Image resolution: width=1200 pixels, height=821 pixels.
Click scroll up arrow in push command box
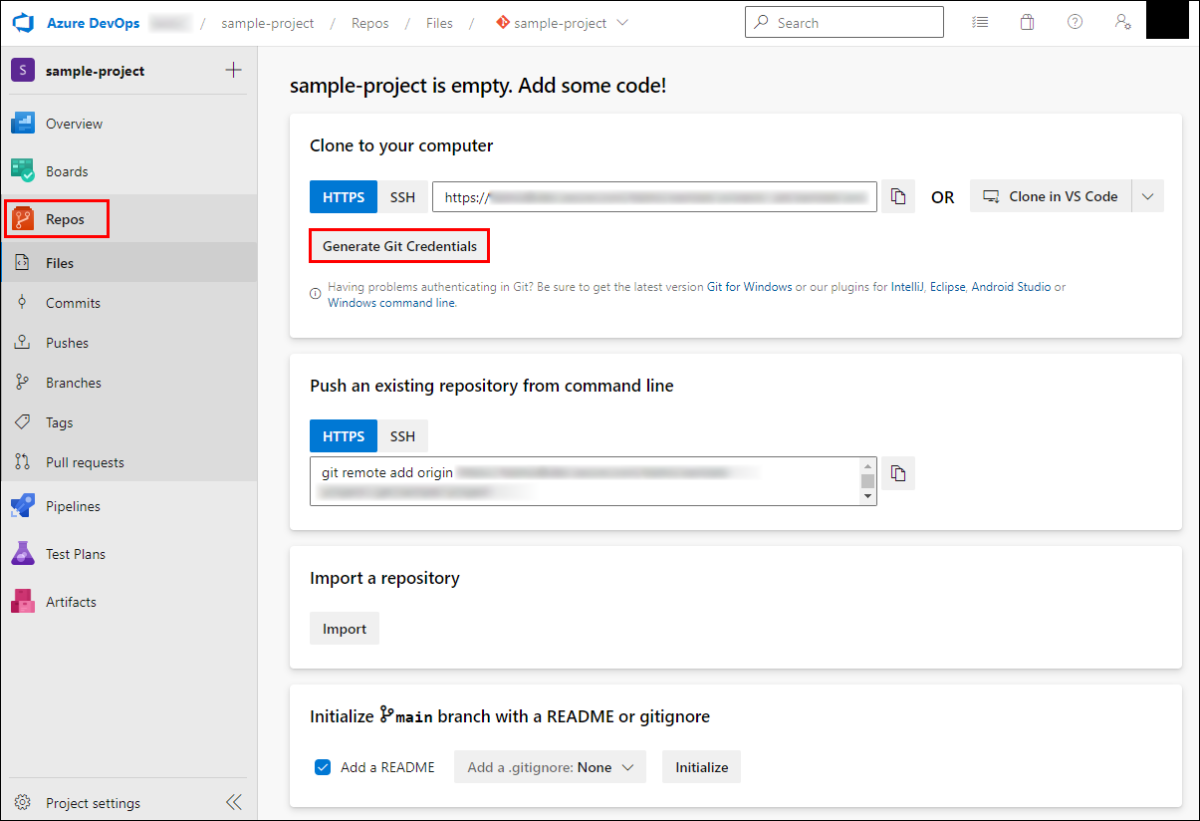868,465
